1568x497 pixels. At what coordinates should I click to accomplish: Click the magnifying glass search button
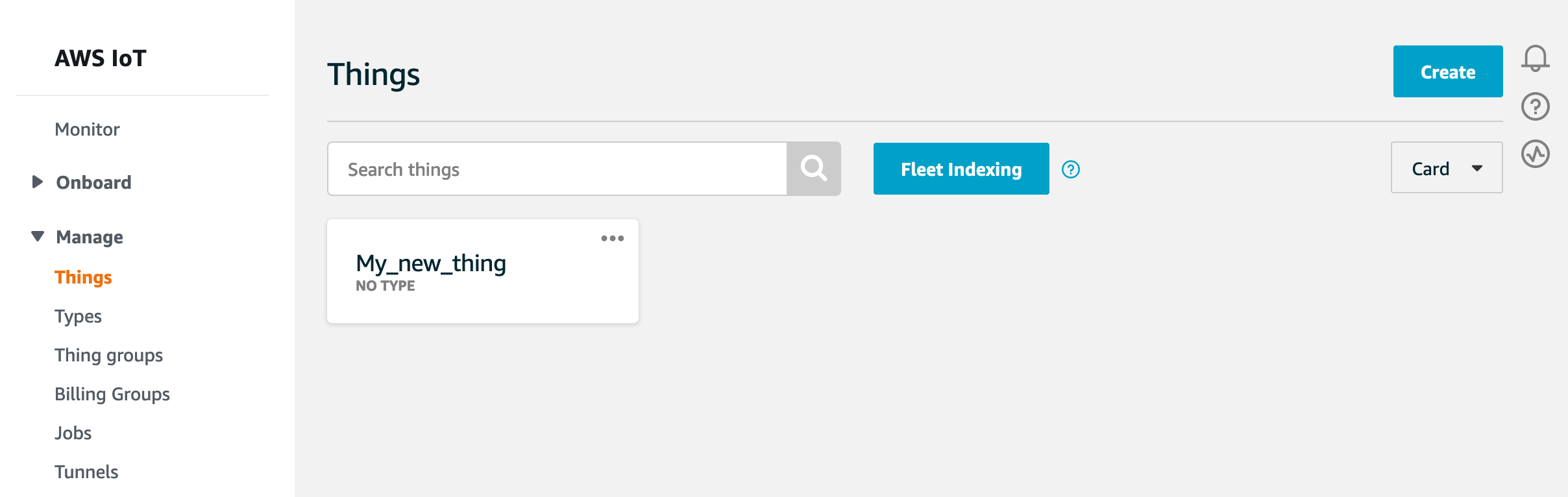pos(813,169)
